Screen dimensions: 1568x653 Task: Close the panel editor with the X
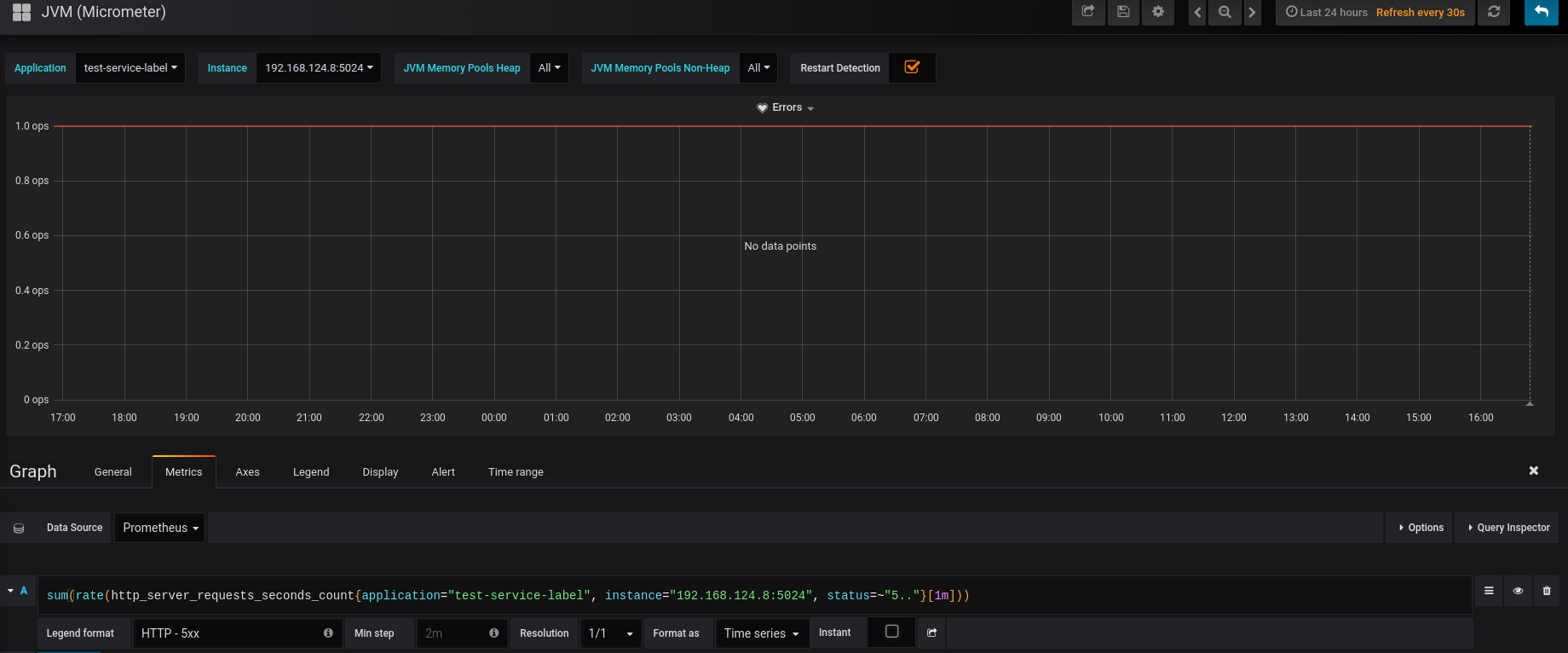pos(1534,471)
